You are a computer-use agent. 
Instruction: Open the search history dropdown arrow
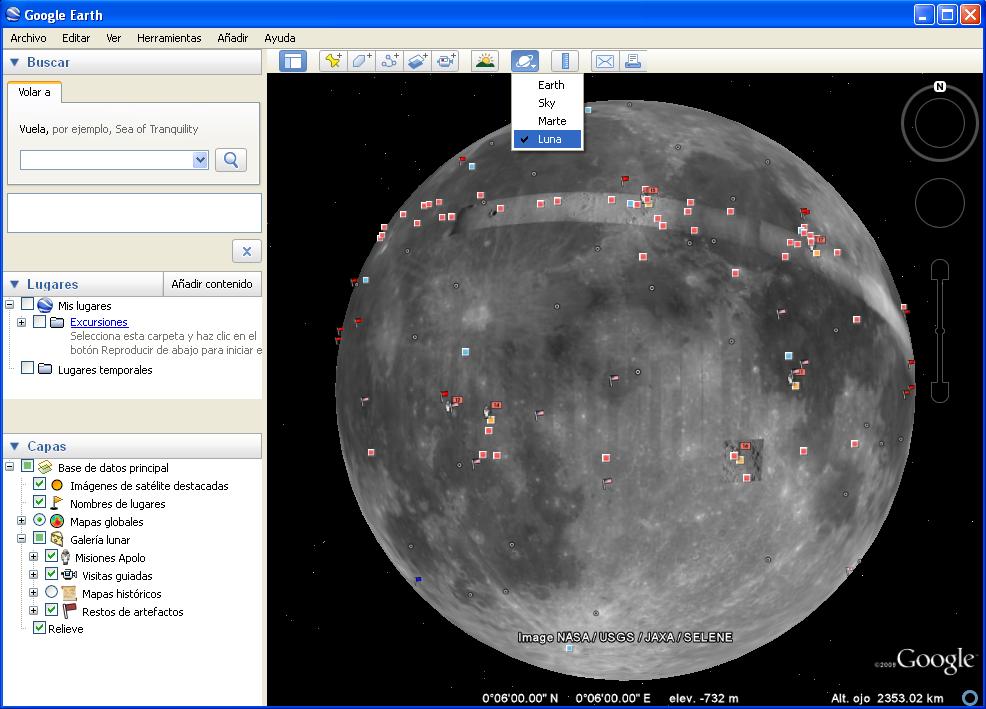(x=200, y=160)
